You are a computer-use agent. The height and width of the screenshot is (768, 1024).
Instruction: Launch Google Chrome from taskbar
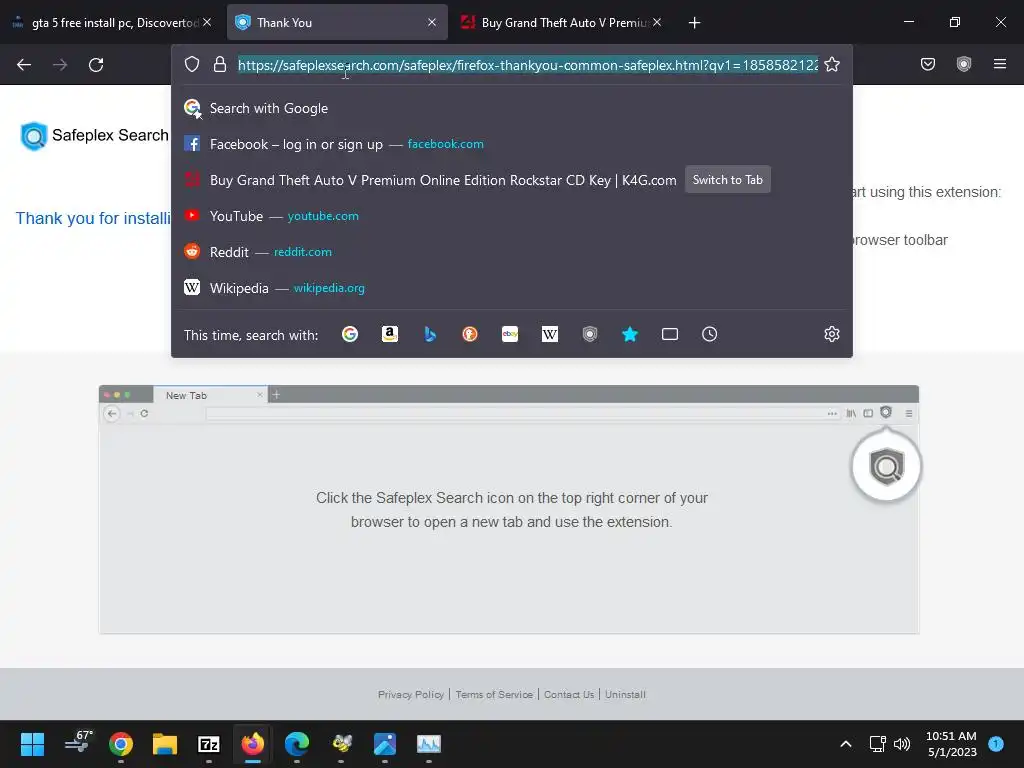coord(121,744)
